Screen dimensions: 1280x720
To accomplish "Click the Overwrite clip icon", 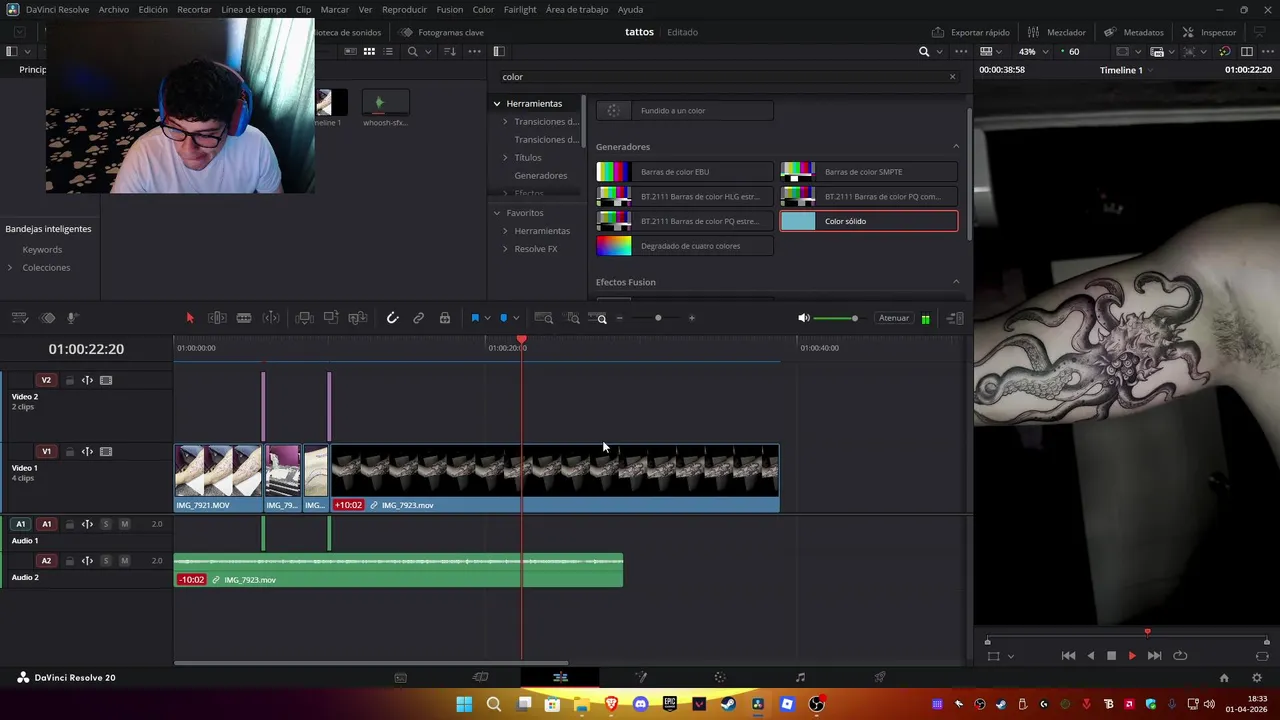I will coord(331,318).
